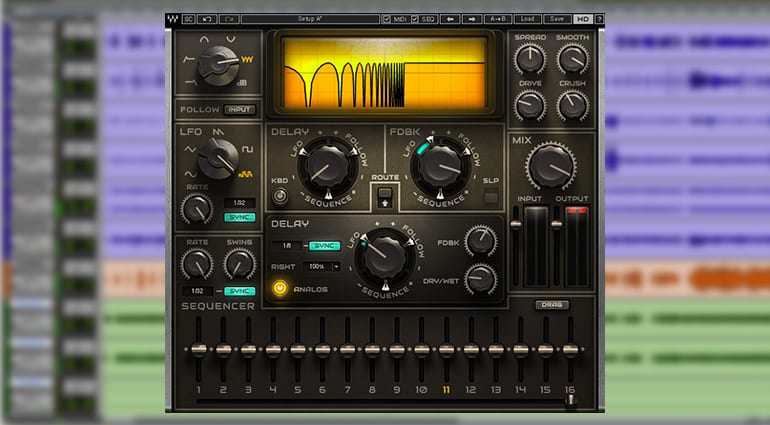Click the FOLLOW marker on DELAY knob near KBD
The image size is (770, 425).
click(x=354, y=153)
